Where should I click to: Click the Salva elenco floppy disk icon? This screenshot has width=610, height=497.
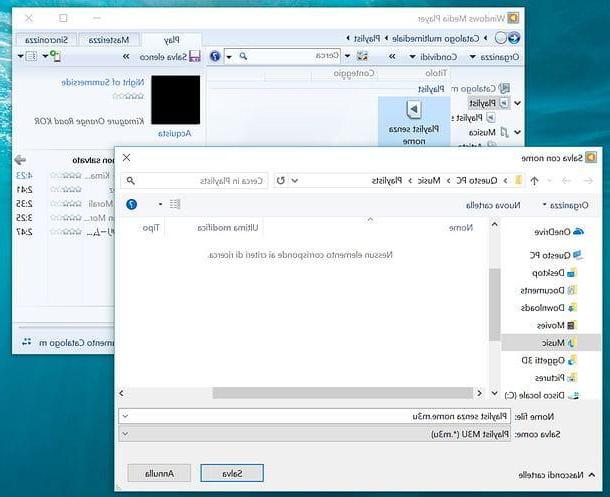point(195,56)
